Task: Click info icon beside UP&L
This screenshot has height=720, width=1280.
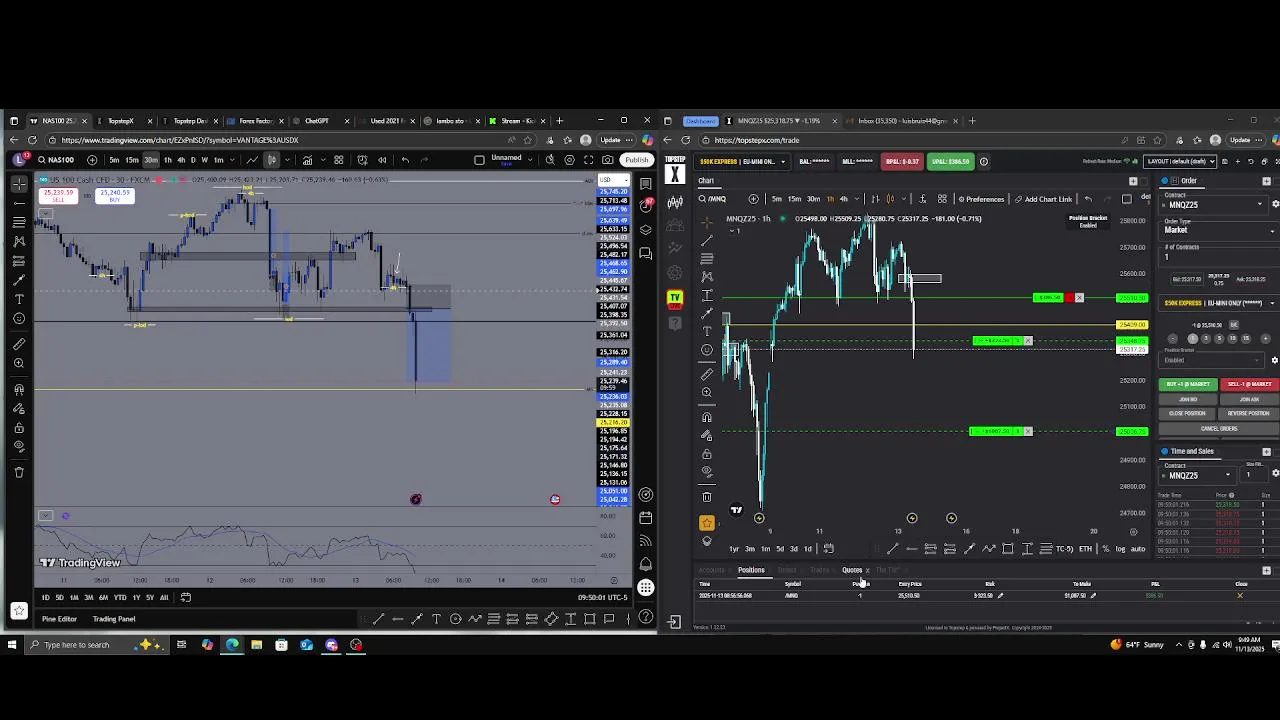Action: pyautogui.click(x=984, y=161)
